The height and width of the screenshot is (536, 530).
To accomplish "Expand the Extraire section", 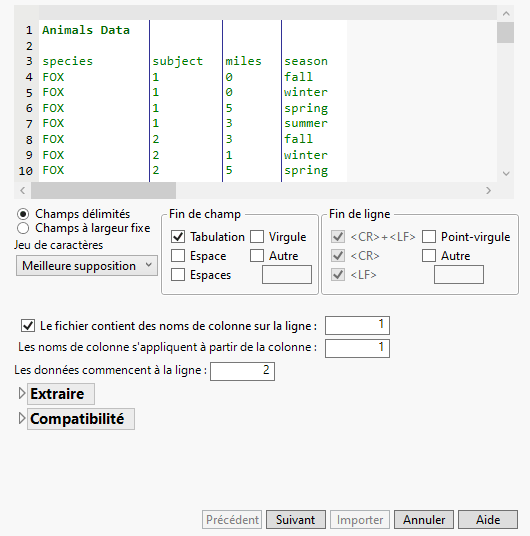I will (22, 393).
